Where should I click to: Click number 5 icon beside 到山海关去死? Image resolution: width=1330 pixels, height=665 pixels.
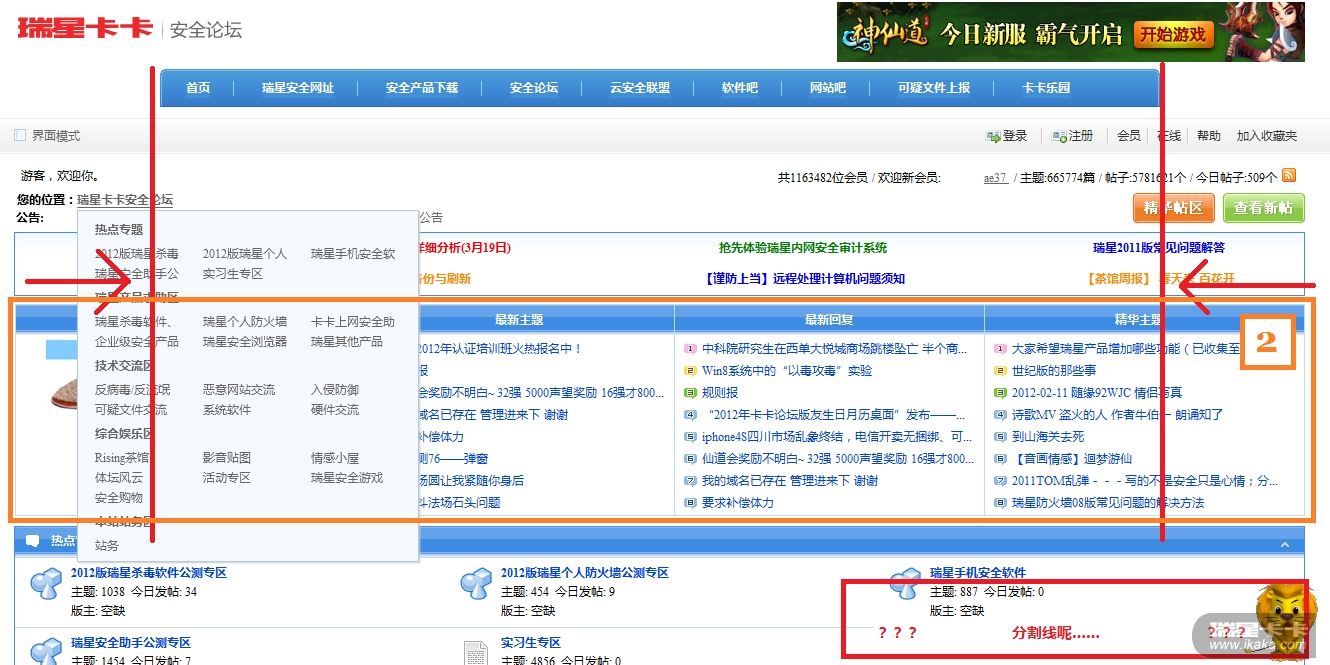pyautogui.click(x=1000, y=437)
